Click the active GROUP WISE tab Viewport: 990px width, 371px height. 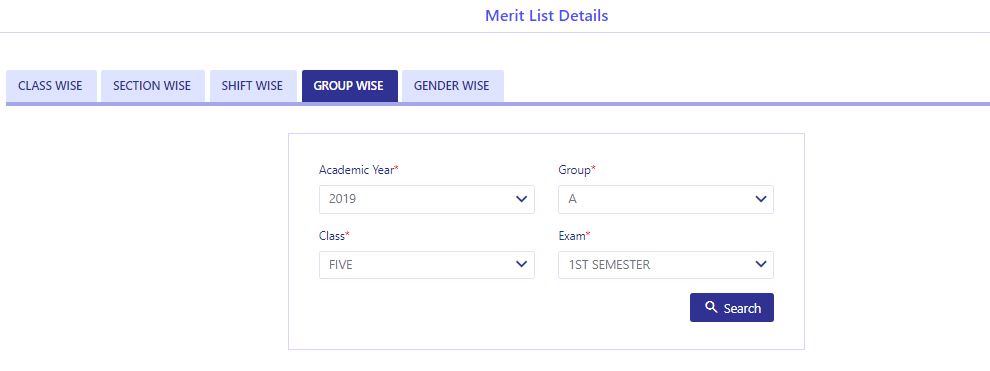click(x=349, y=86)
